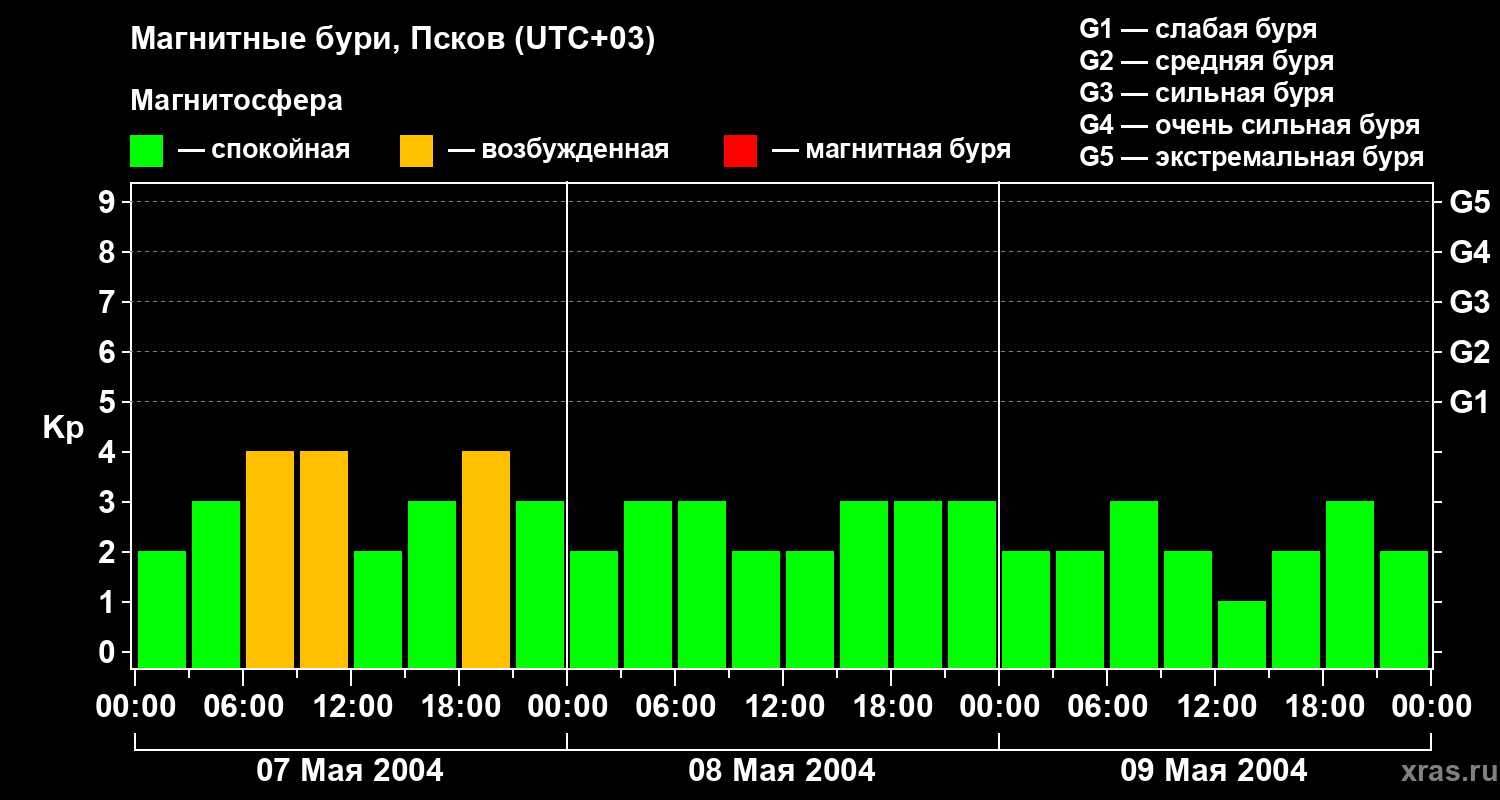The image size is (1500, 800).
Task: Click the 09:00–12:00 bar on 08 Мая
Action: [756, 609]
